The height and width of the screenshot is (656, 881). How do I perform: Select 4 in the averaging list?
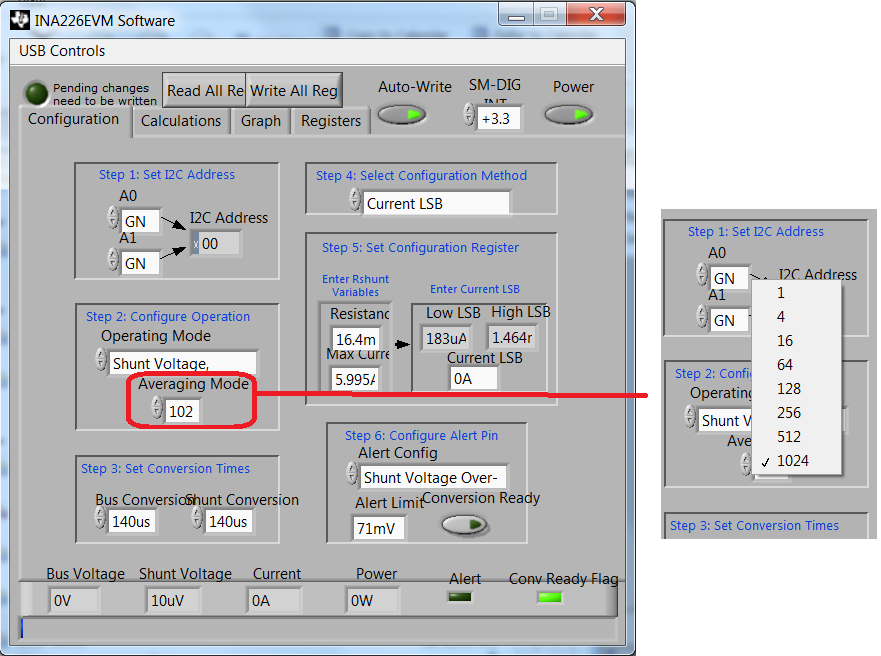797,317
